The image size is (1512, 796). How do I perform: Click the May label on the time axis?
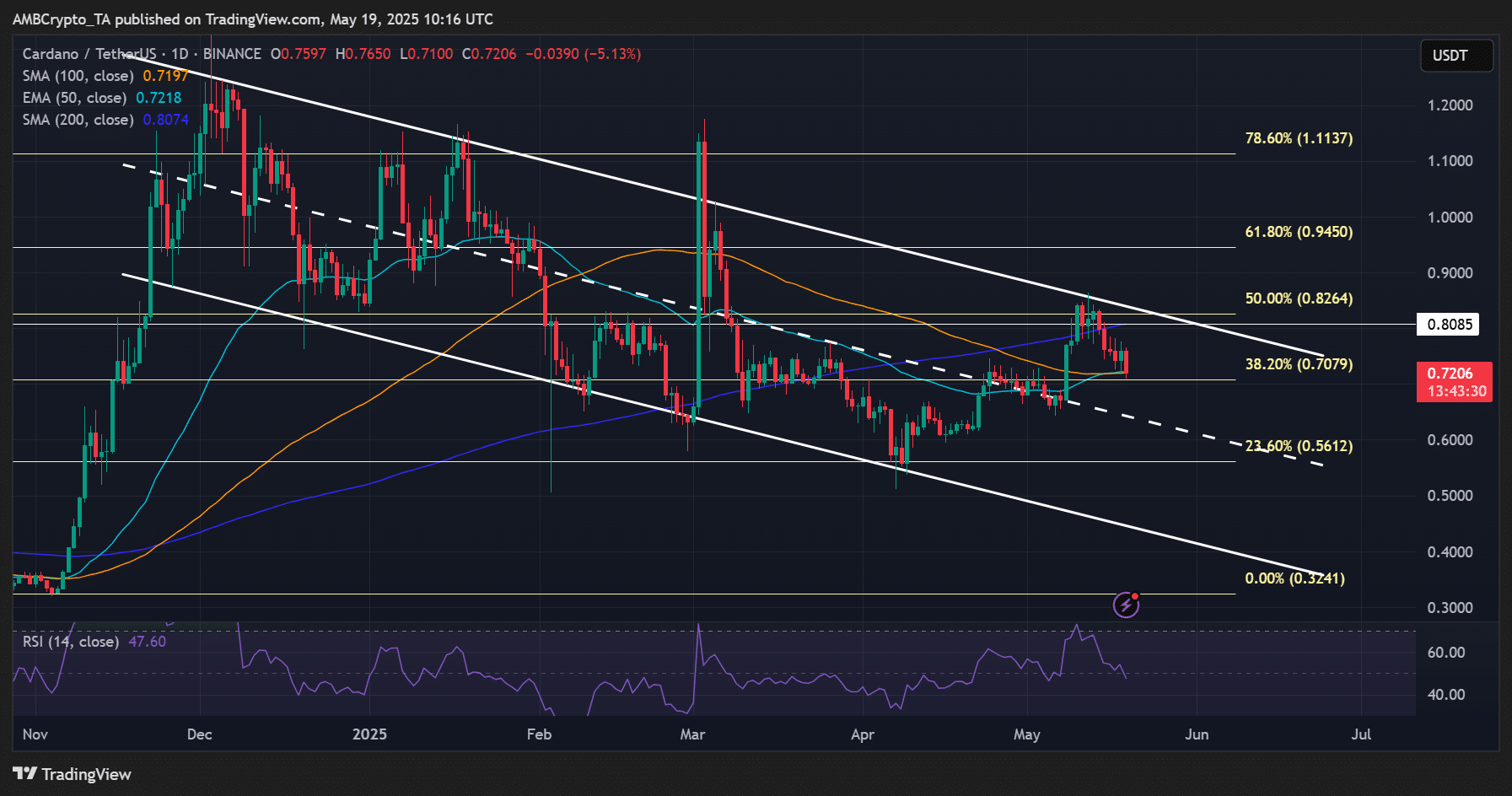tap(1027, 734)
